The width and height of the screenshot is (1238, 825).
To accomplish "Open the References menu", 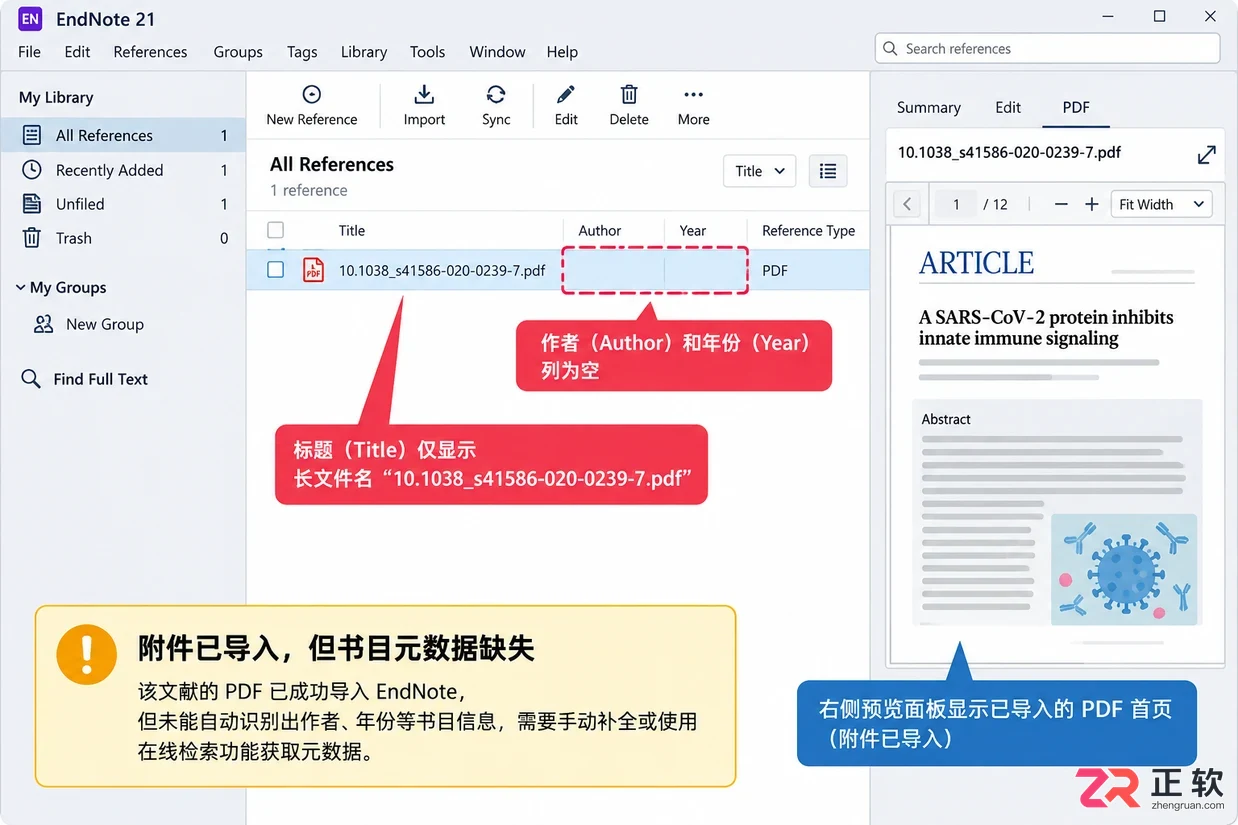I will pyautogui.click(x=150, y=52).
